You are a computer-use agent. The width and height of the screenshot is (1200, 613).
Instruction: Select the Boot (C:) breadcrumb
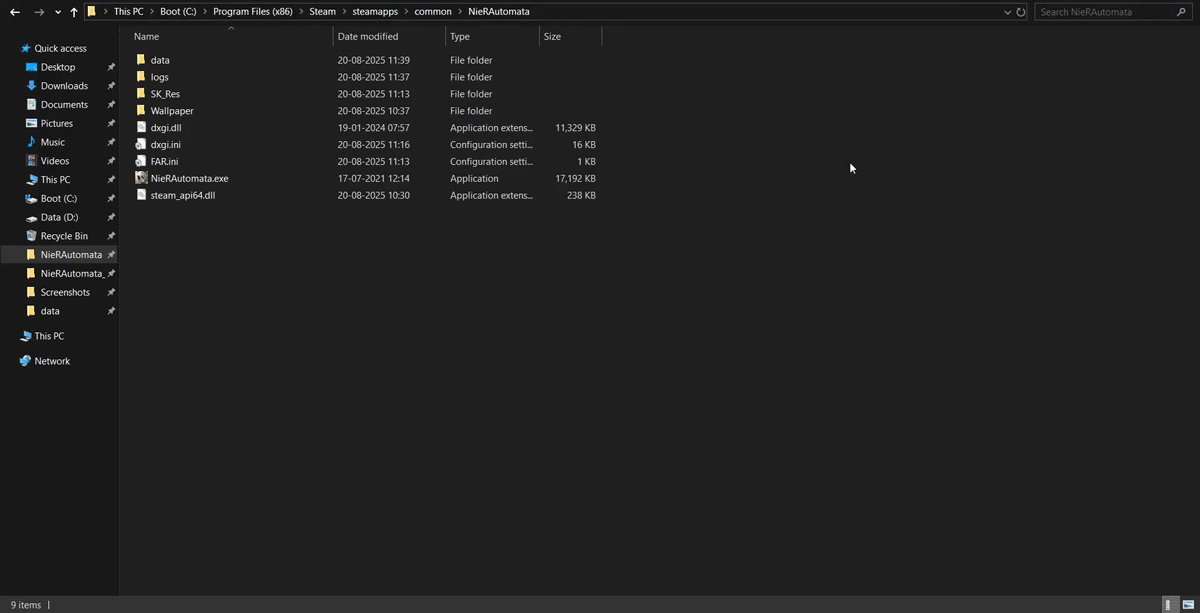click(x=178, y=12)
